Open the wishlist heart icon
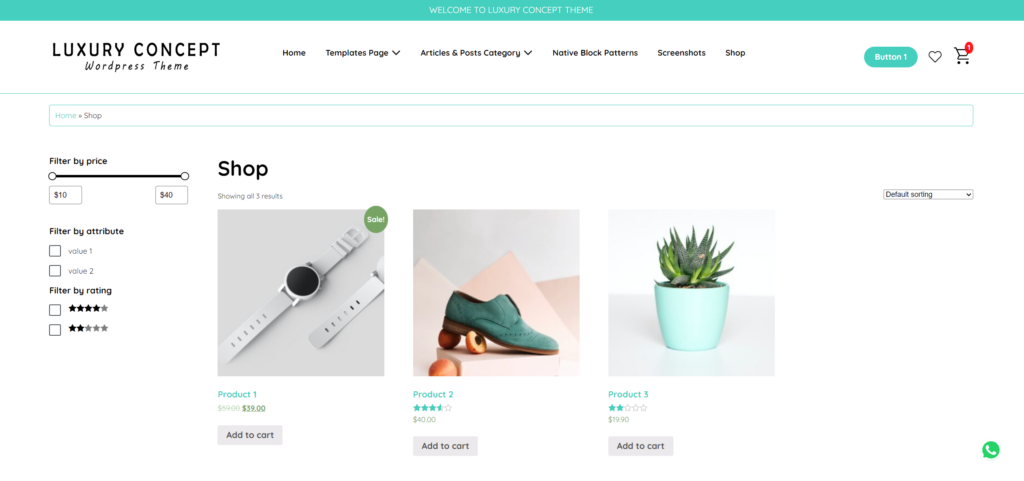Viewport: 1024px width, 481px height. [935, 57]
